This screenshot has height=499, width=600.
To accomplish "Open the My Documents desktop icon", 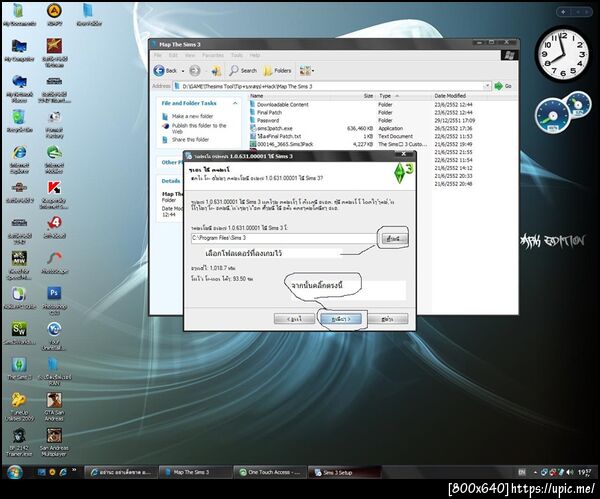I will 19,15.
